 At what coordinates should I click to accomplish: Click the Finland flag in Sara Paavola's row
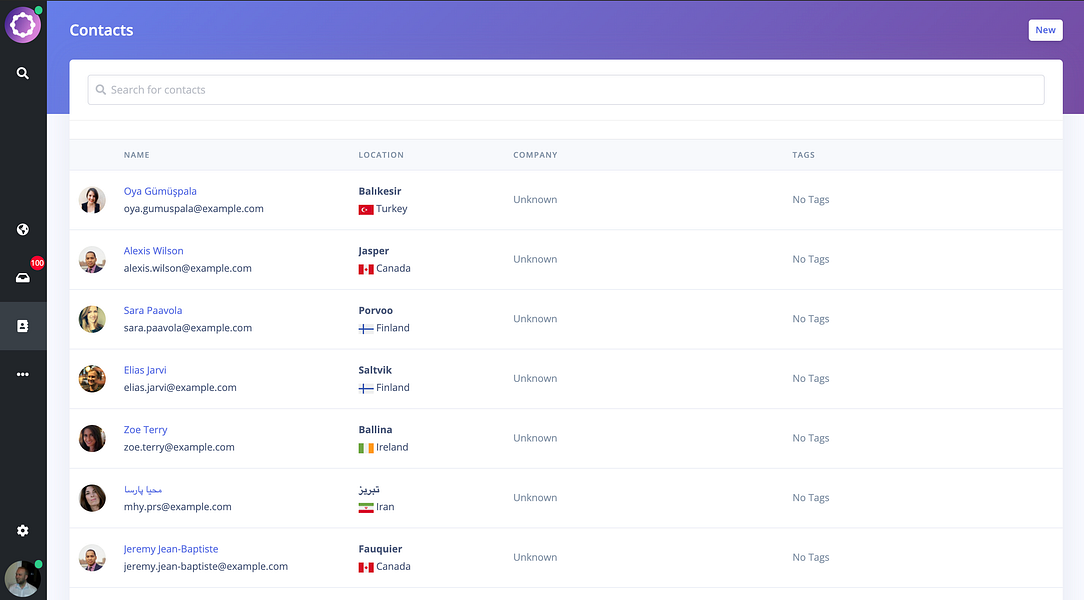[x=366, y=328]
